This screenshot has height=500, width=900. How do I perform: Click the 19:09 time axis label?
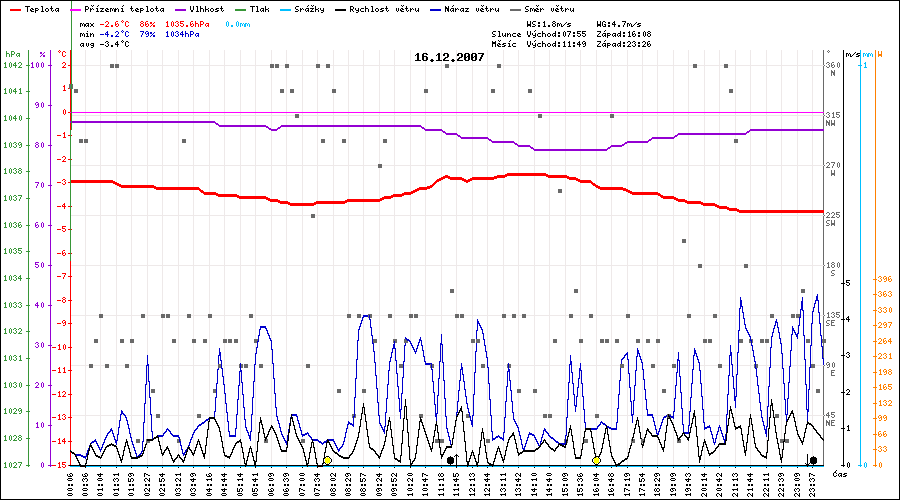point(673,485)
